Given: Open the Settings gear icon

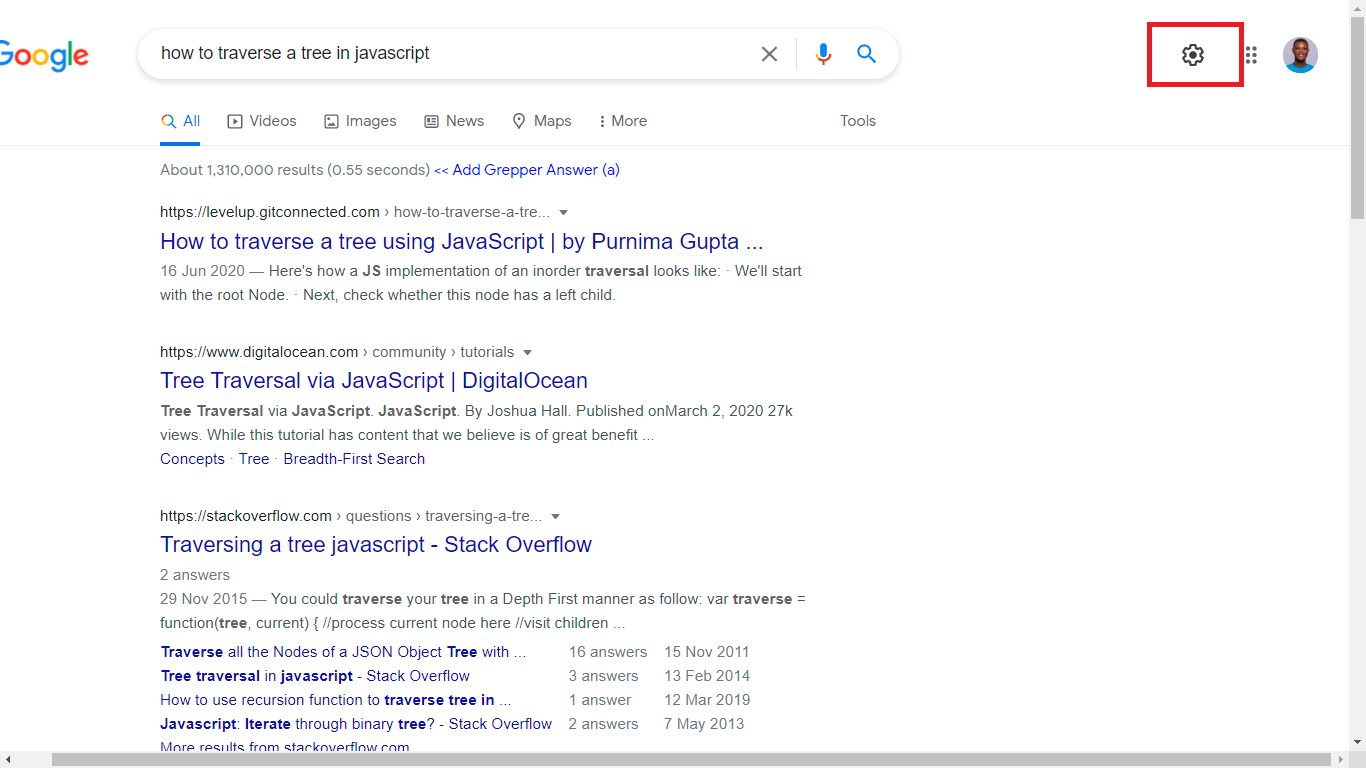Looking at the screenshot, I should [x=1193, y=55].
